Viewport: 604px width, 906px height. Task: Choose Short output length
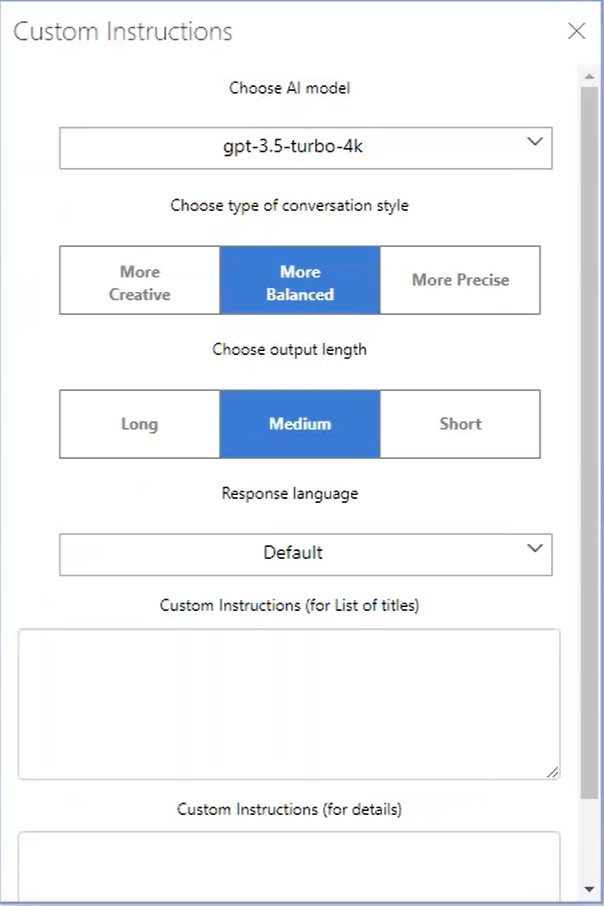pos(460,424)
